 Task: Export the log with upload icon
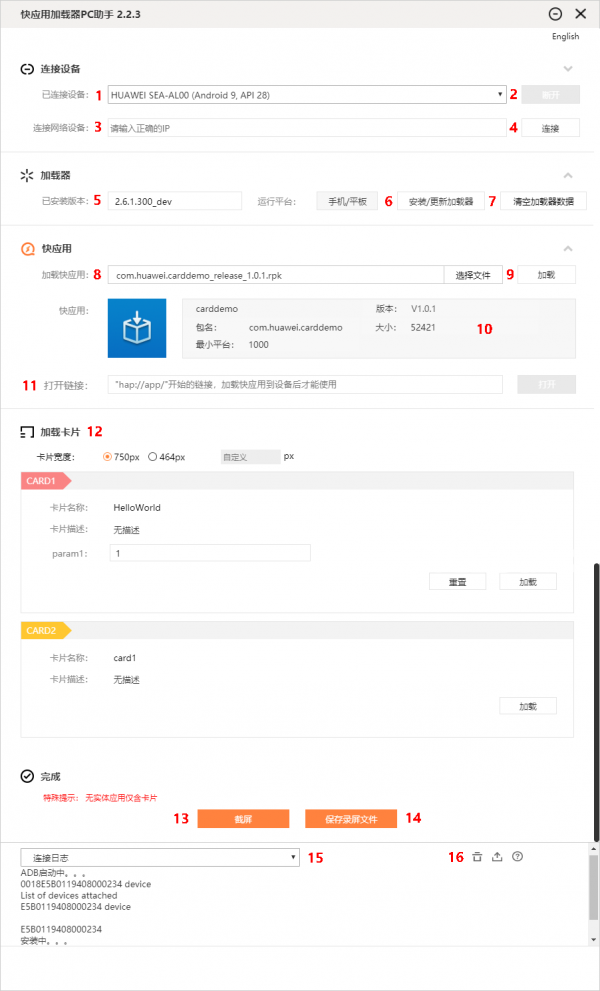497,857
